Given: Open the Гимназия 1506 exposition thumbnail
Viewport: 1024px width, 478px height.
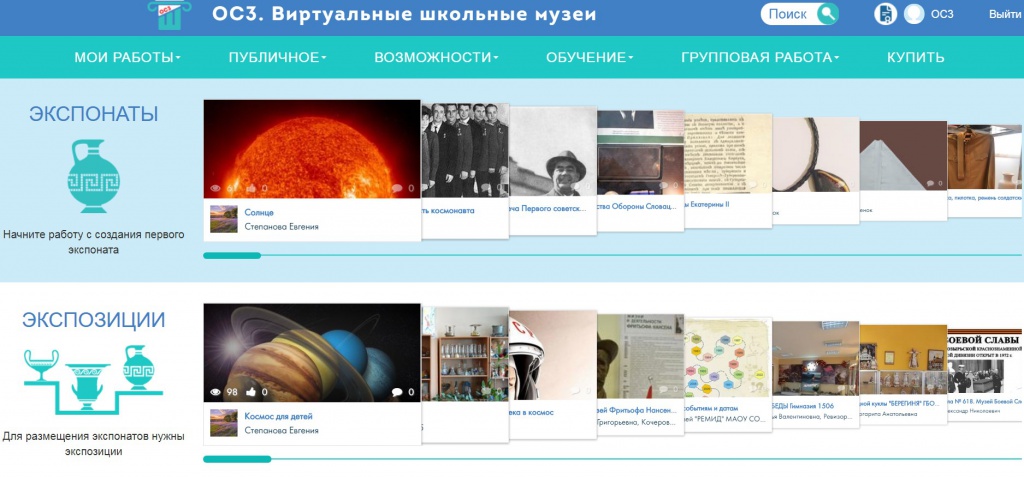Looking at the screenshot, I should pyautogui.click(x=816, y=358).
